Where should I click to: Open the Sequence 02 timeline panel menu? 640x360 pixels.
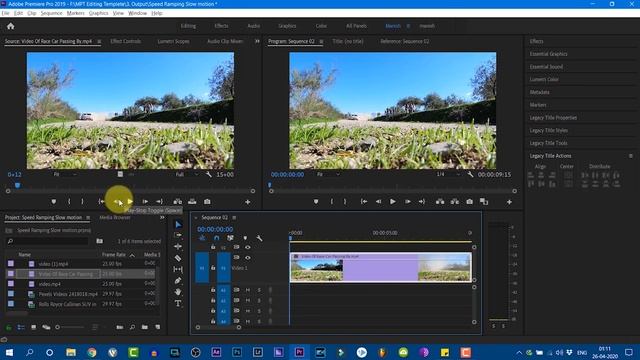(234, 218)
